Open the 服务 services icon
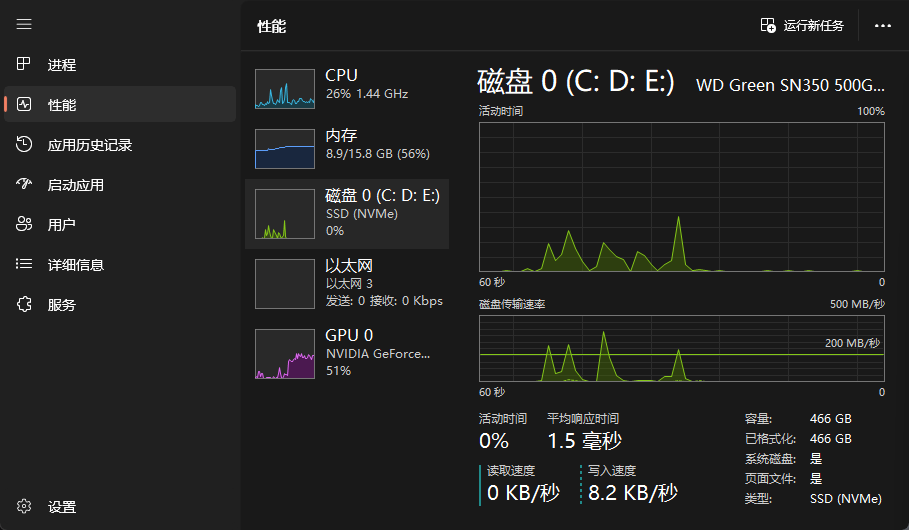 pyautogui.click(x=25, y=305)
